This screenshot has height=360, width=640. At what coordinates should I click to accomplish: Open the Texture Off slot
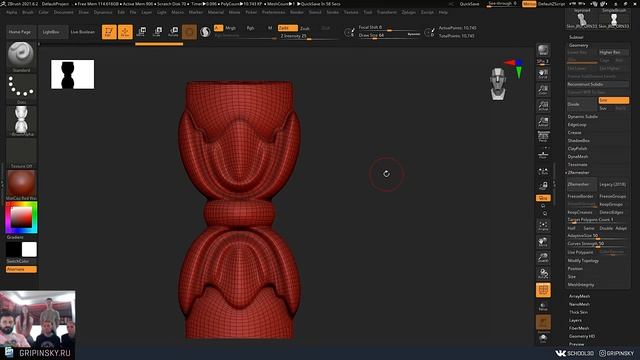pos(21,153)
